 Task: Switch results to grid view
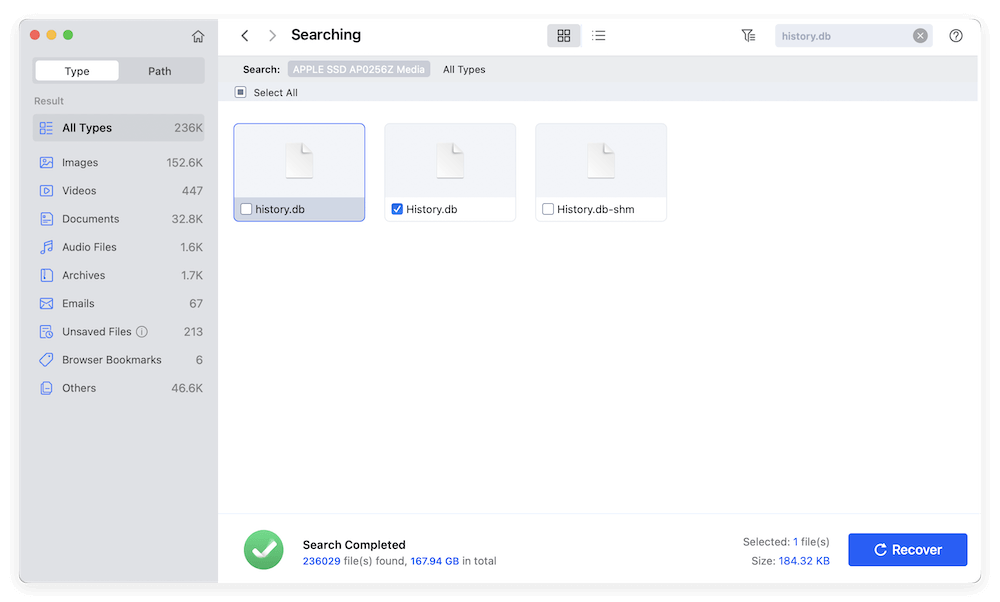[563, 35]
